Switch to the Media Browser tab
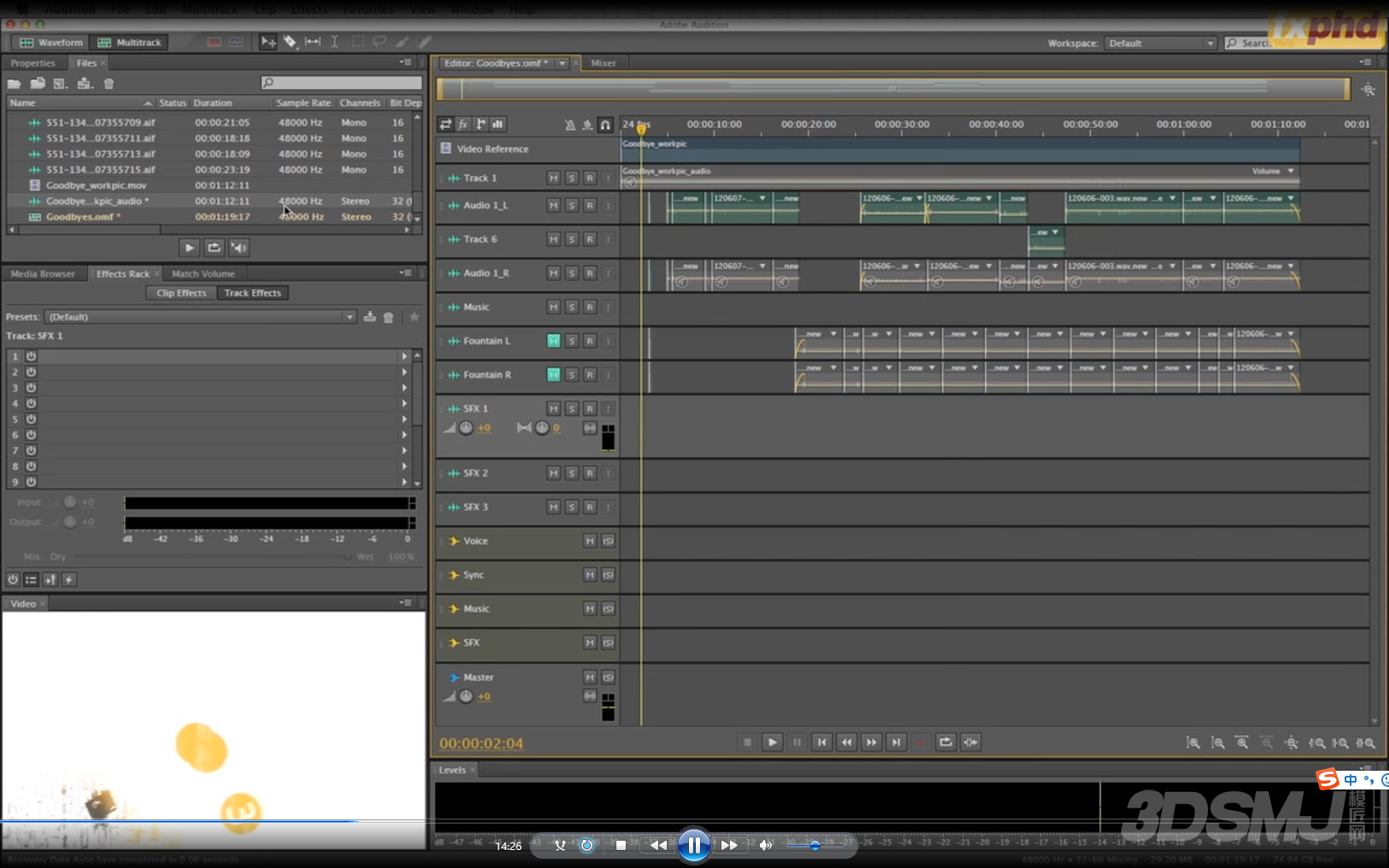This screenshot has height=868, width=1389. point(43,274)
